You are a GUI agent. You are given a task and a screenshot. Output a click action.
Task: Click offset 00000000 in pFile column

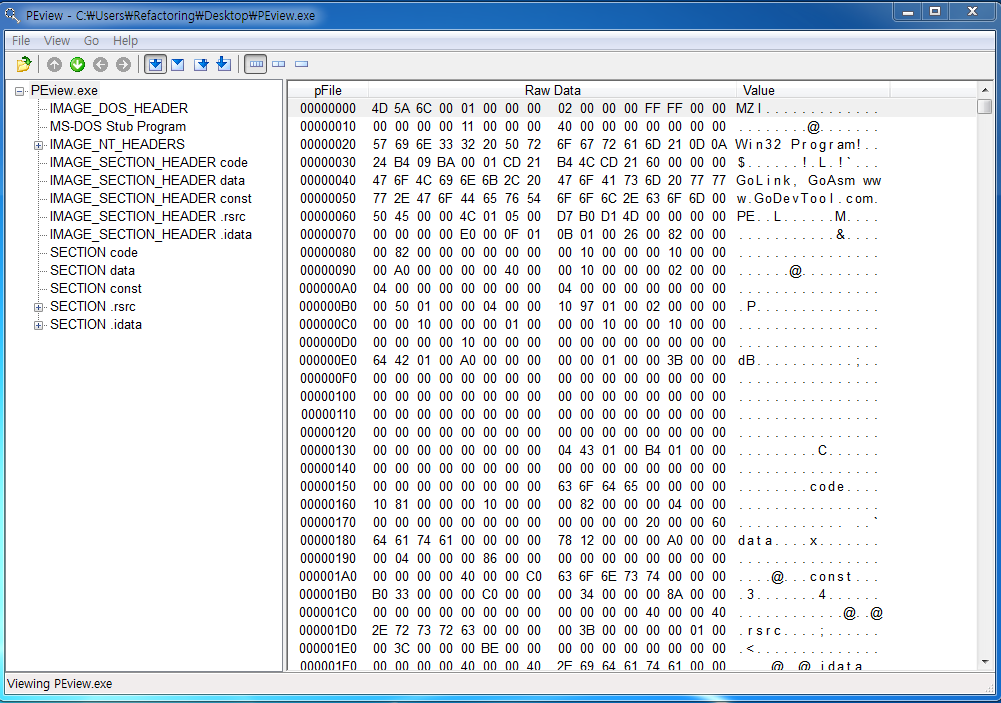(x=328, y=109)
